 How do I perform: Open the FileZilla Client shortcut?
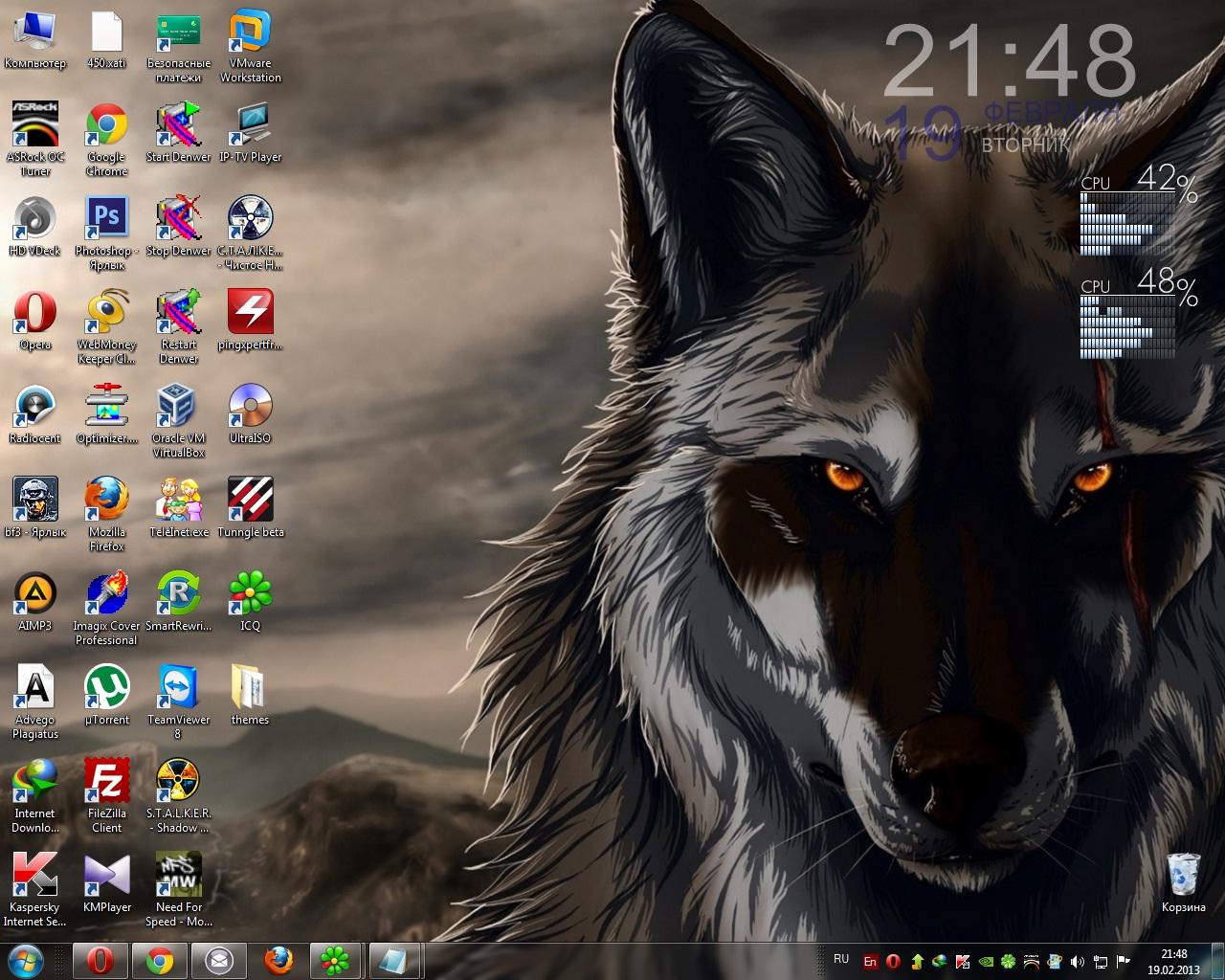click(x=106, y=782)
